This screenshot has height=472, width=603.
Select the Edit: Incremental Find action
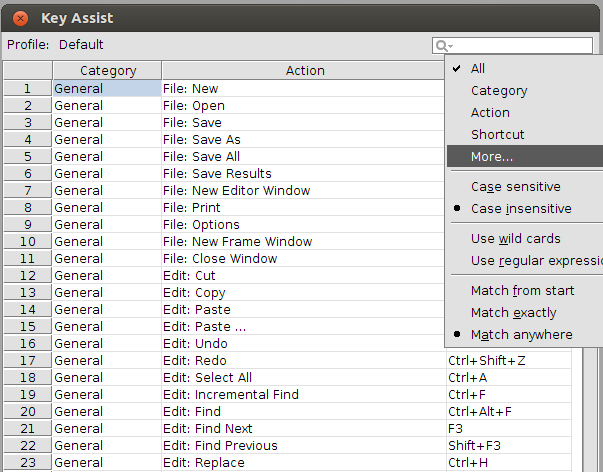230,395
